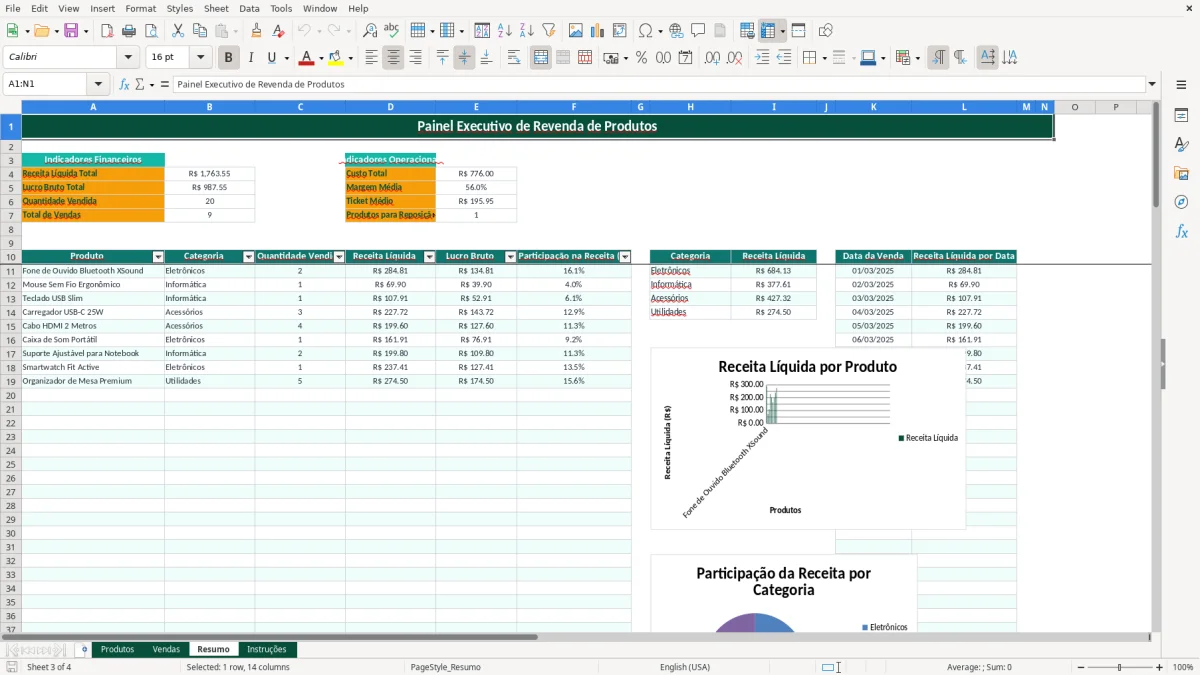The image size is (1200, 675).
Task: Switch to the Produtos sheet tab
Action: (x=117, y=649)
